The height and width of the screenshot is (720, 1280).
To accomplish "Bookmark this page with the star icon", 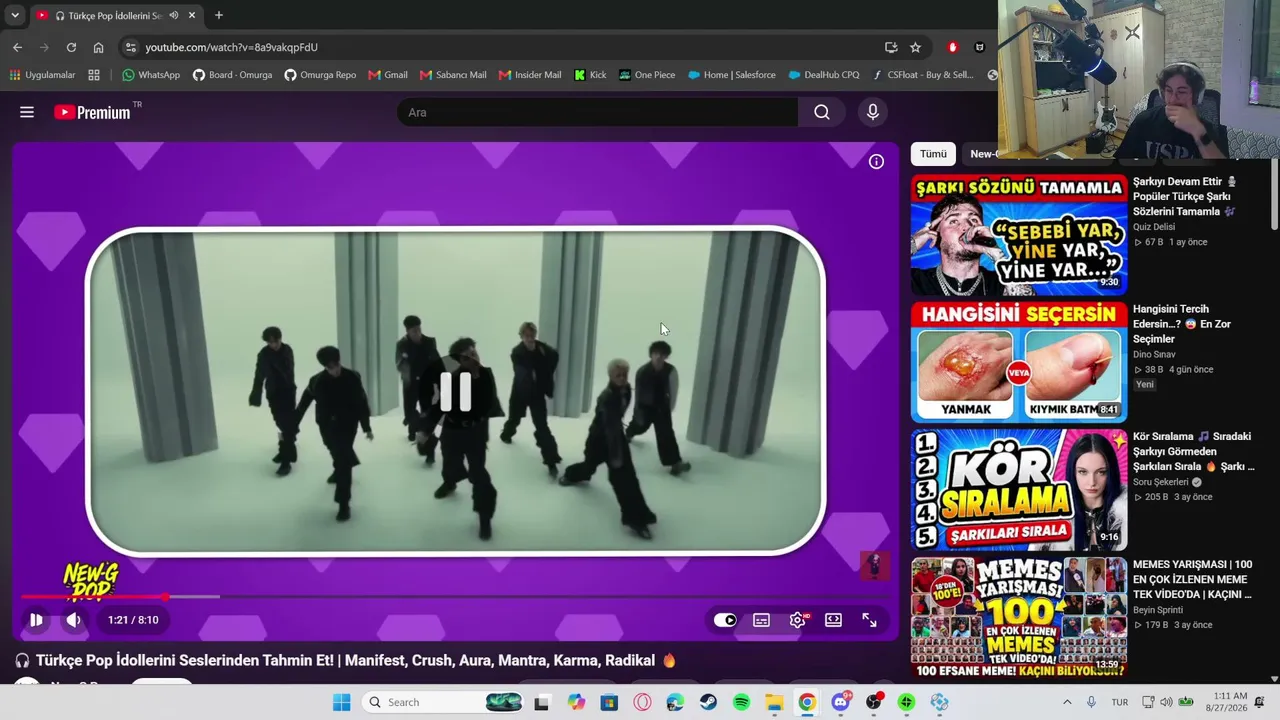I will [915, 47].
